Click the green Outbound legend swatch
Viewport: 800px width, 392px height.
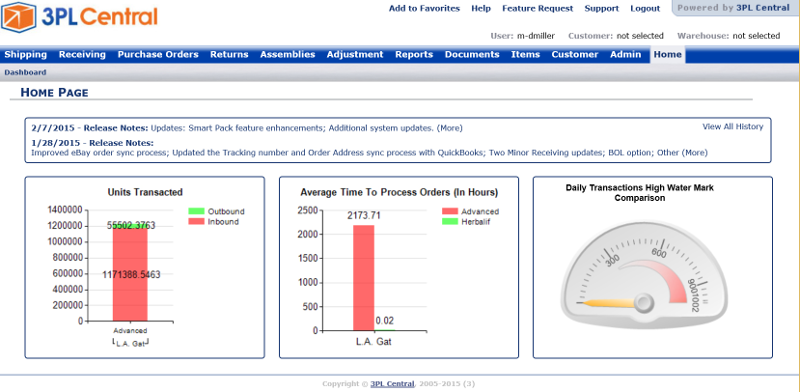click(196, 211)
